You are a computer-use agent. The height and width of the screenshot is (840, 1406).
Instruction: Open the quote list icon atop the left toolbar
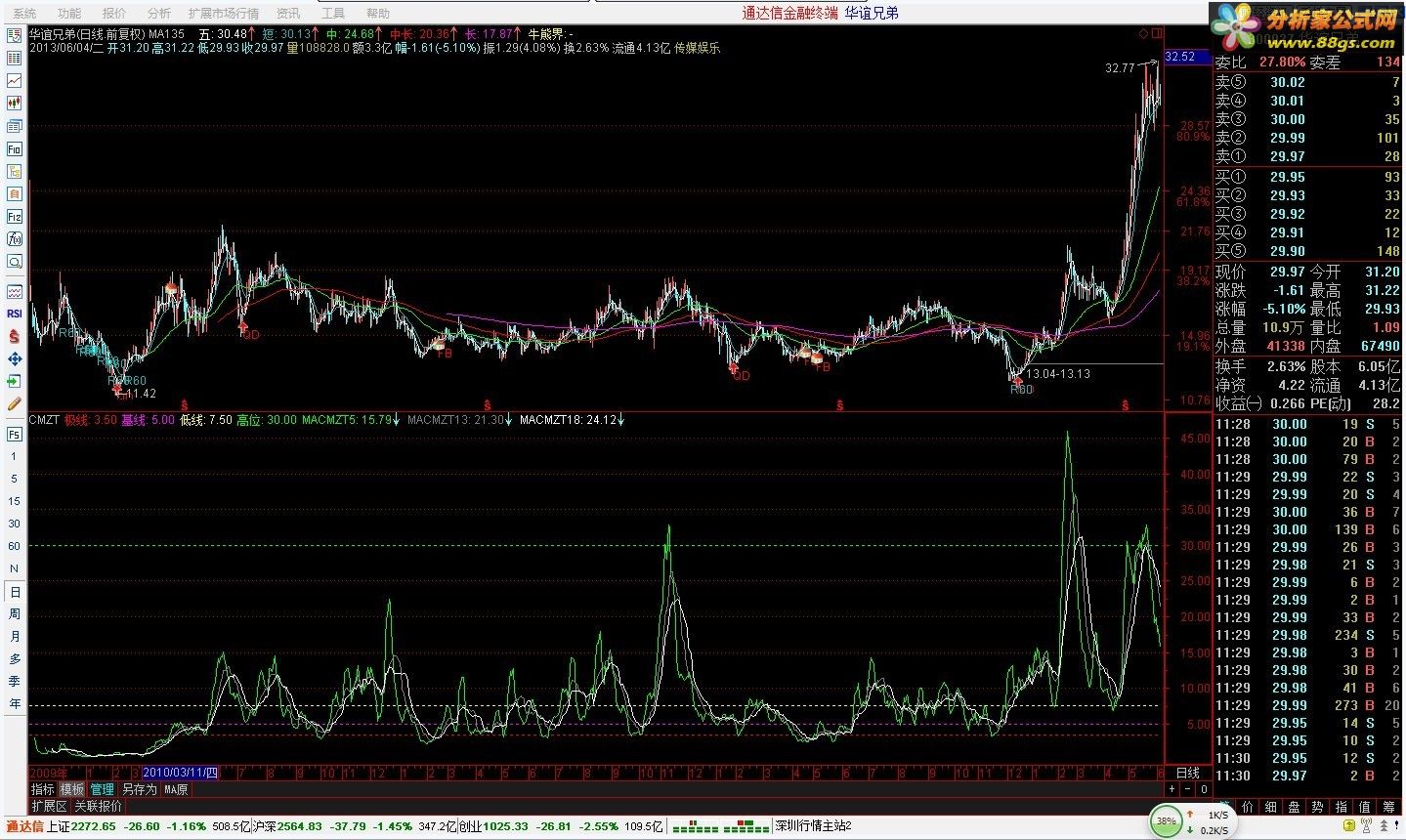(15, 36)
